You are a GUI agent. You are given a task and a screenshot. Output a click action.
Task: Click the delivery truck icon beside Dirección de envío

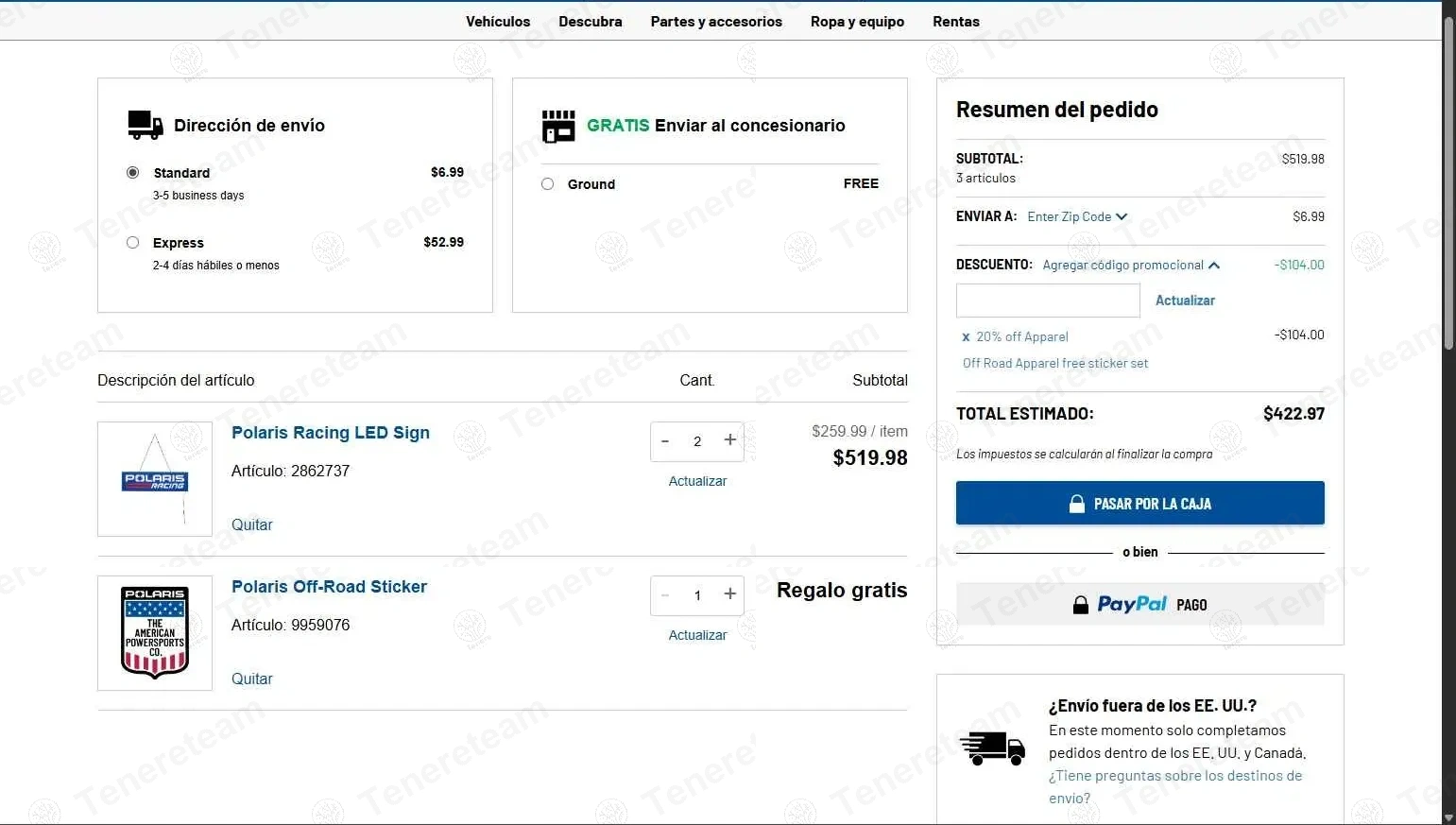146,125
